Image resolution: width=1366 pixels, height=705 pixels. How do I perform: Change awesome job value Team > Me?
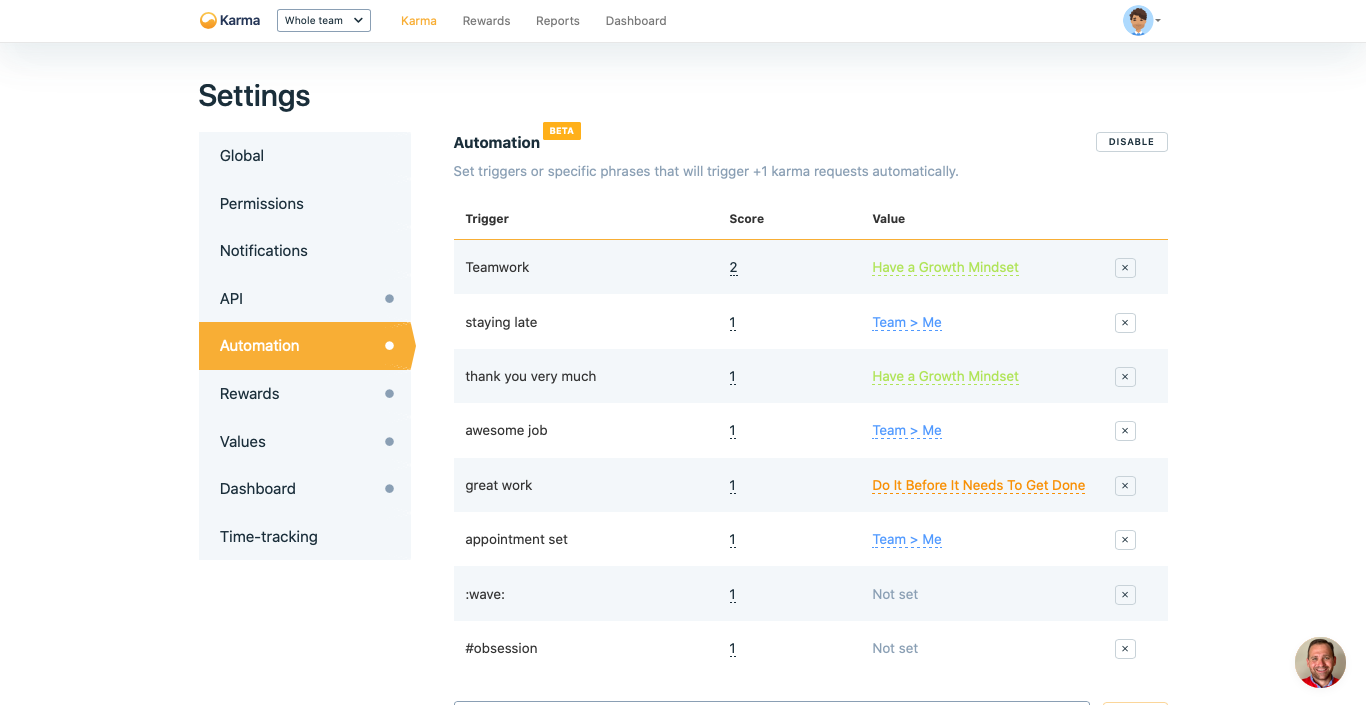click(907, 431)
